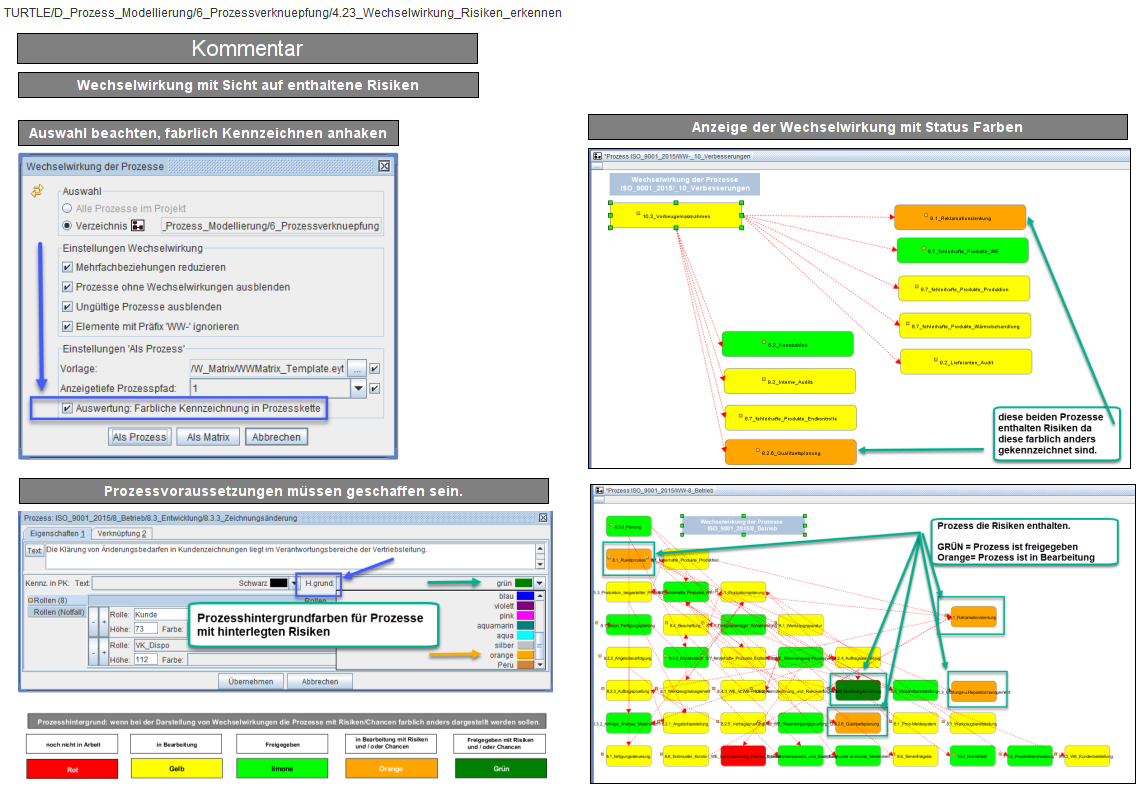Select the 9.2_Interne_Audits process box
Viewport: 1143px width, 791px height.
[x=789, y=381]
